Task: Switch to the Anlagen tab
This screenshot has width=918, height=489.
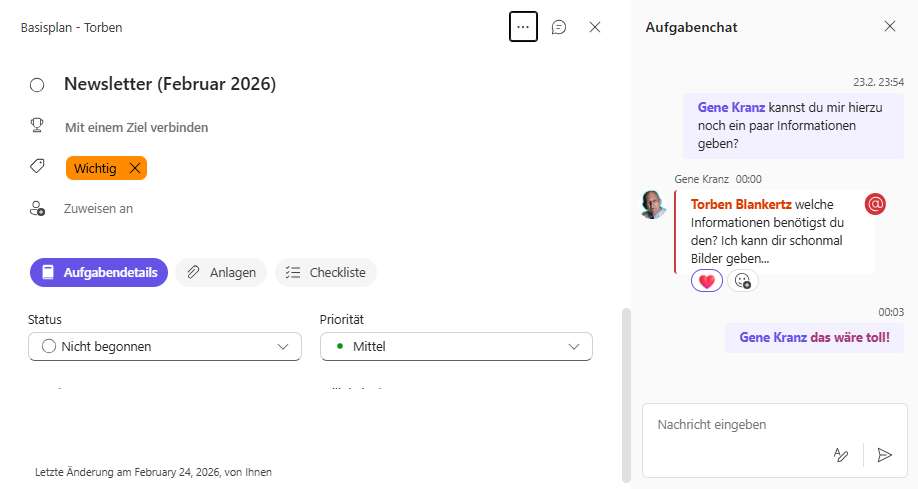Action: click(221, 272)
